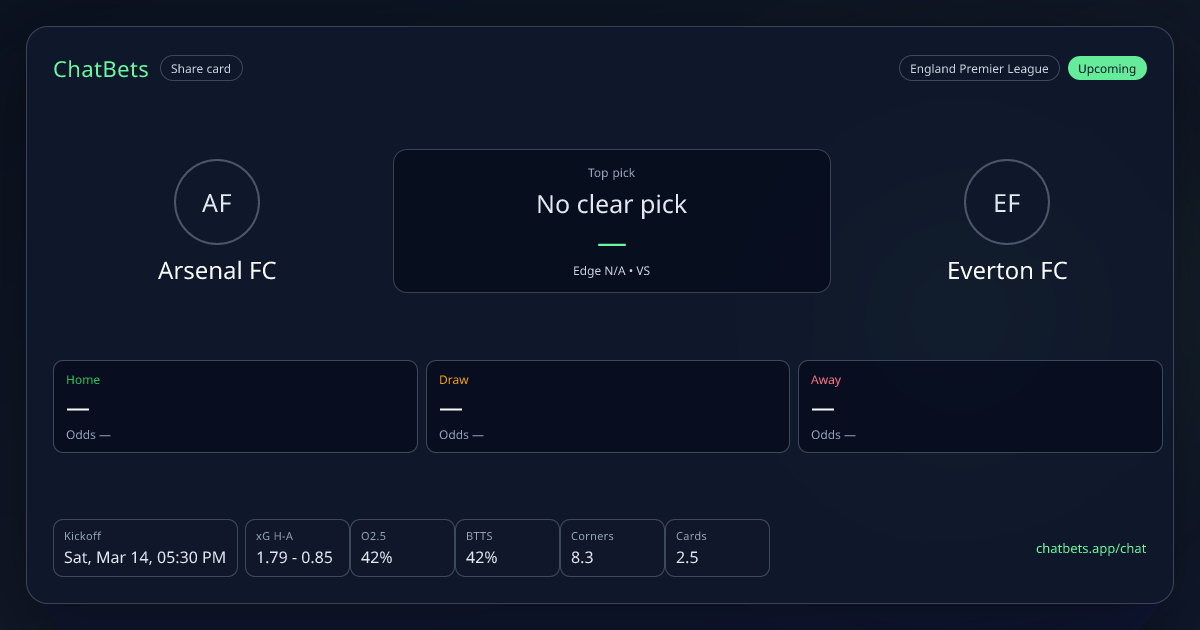Screen dimensions: 1200x630
Task: Click the England Premier League badge
Action: pos(979,68)
